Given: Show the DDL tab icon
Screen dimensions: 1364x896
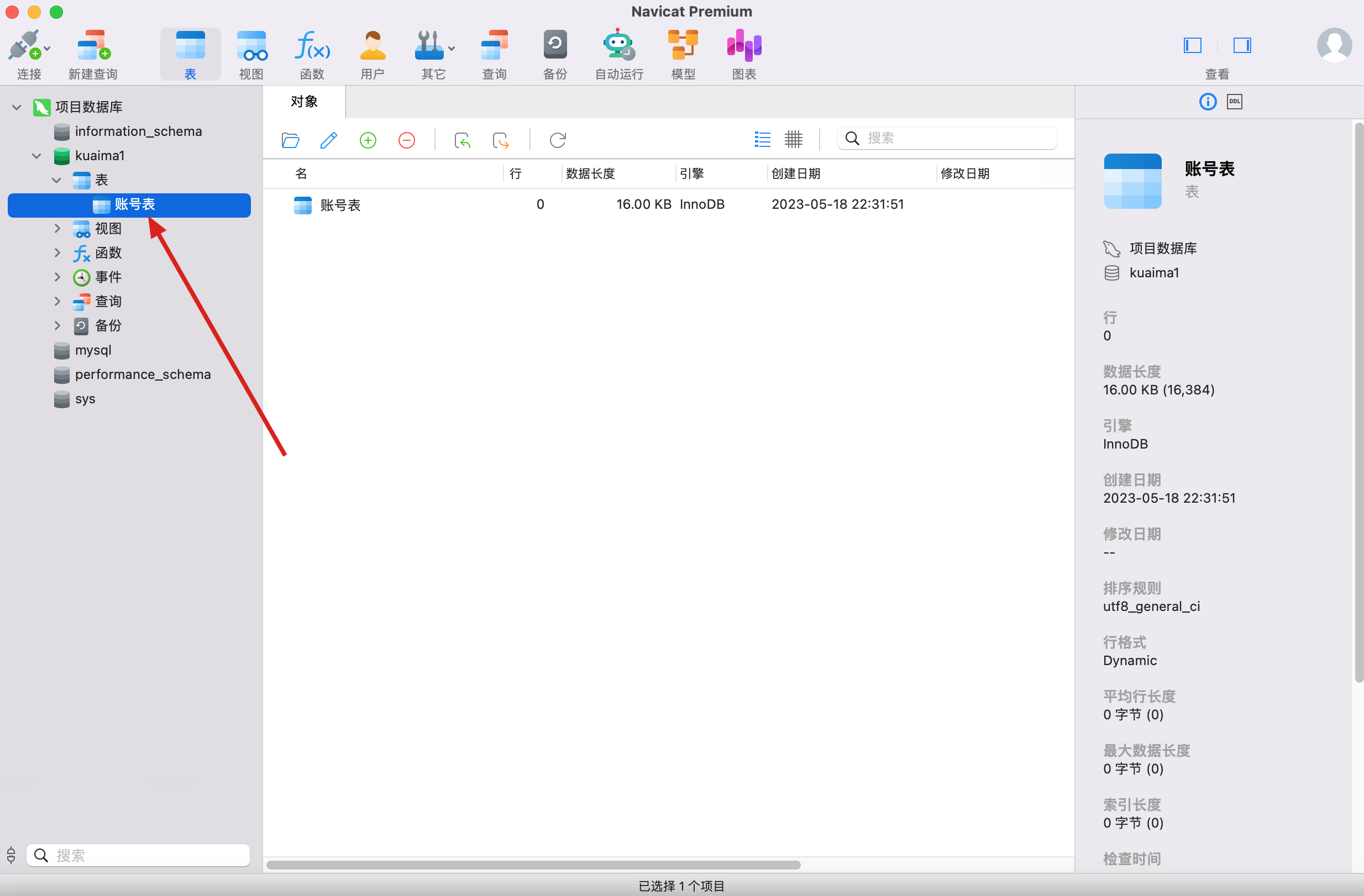Looking at the screenshot, I should [1235, 102].
